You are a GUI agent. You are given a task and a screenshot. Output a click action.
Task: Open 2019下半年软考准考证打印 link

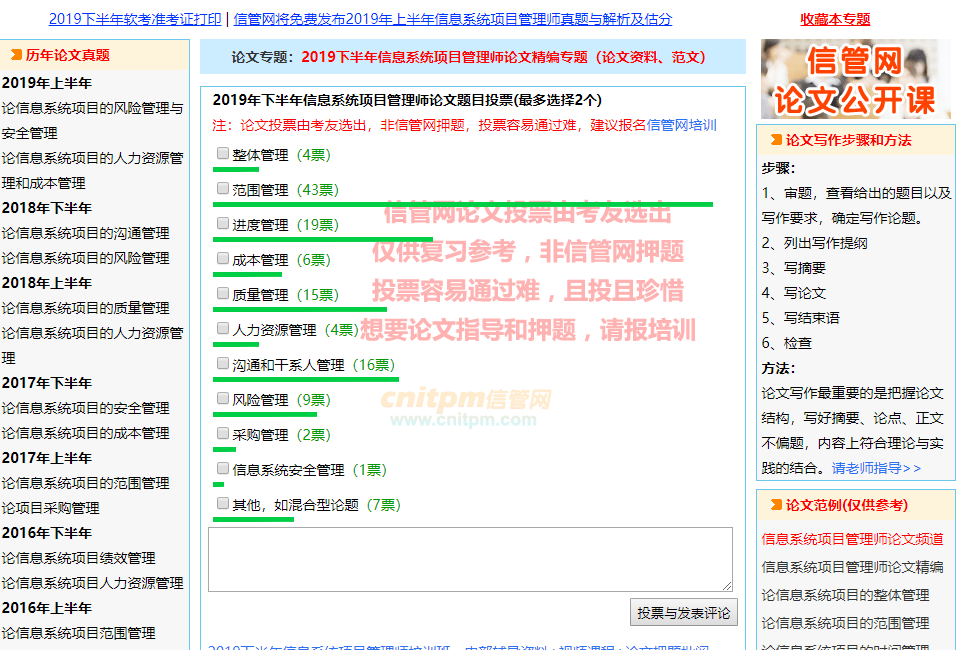135,19
